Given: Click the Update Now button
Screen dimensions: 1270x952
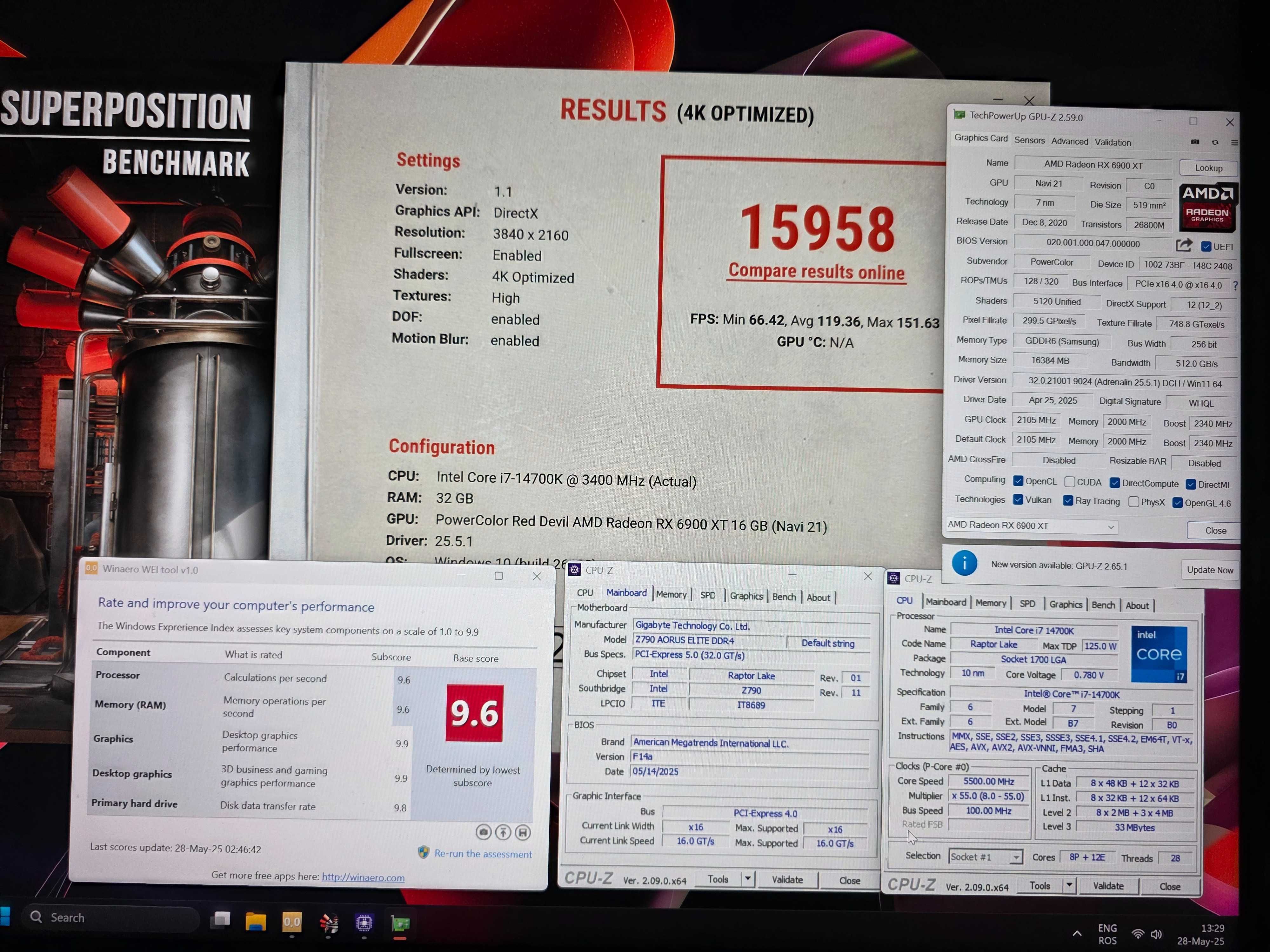Looking at the screenshot, I should (x=1210, y=569).
